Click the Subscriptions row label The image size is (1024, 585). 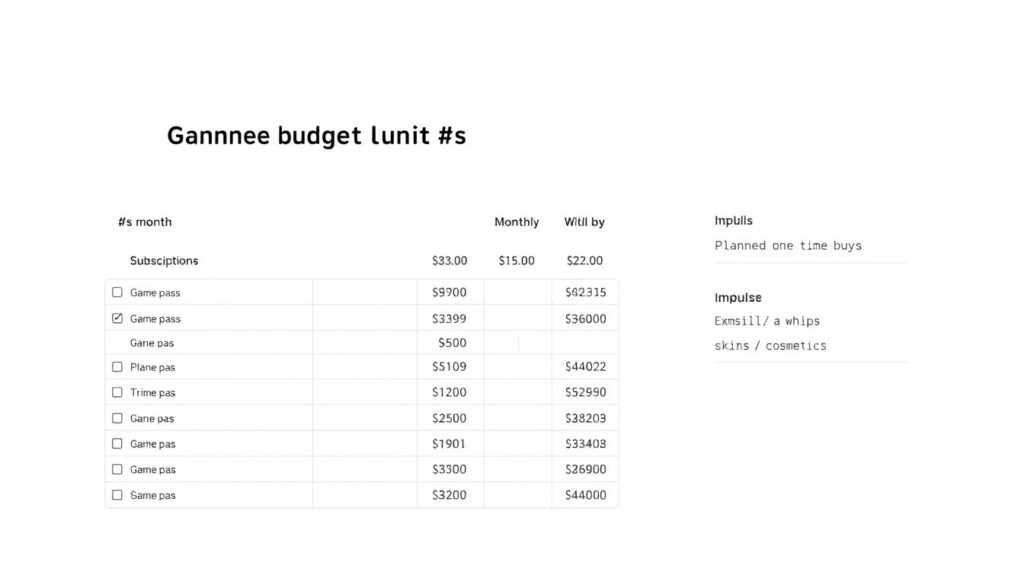point(164,260)
